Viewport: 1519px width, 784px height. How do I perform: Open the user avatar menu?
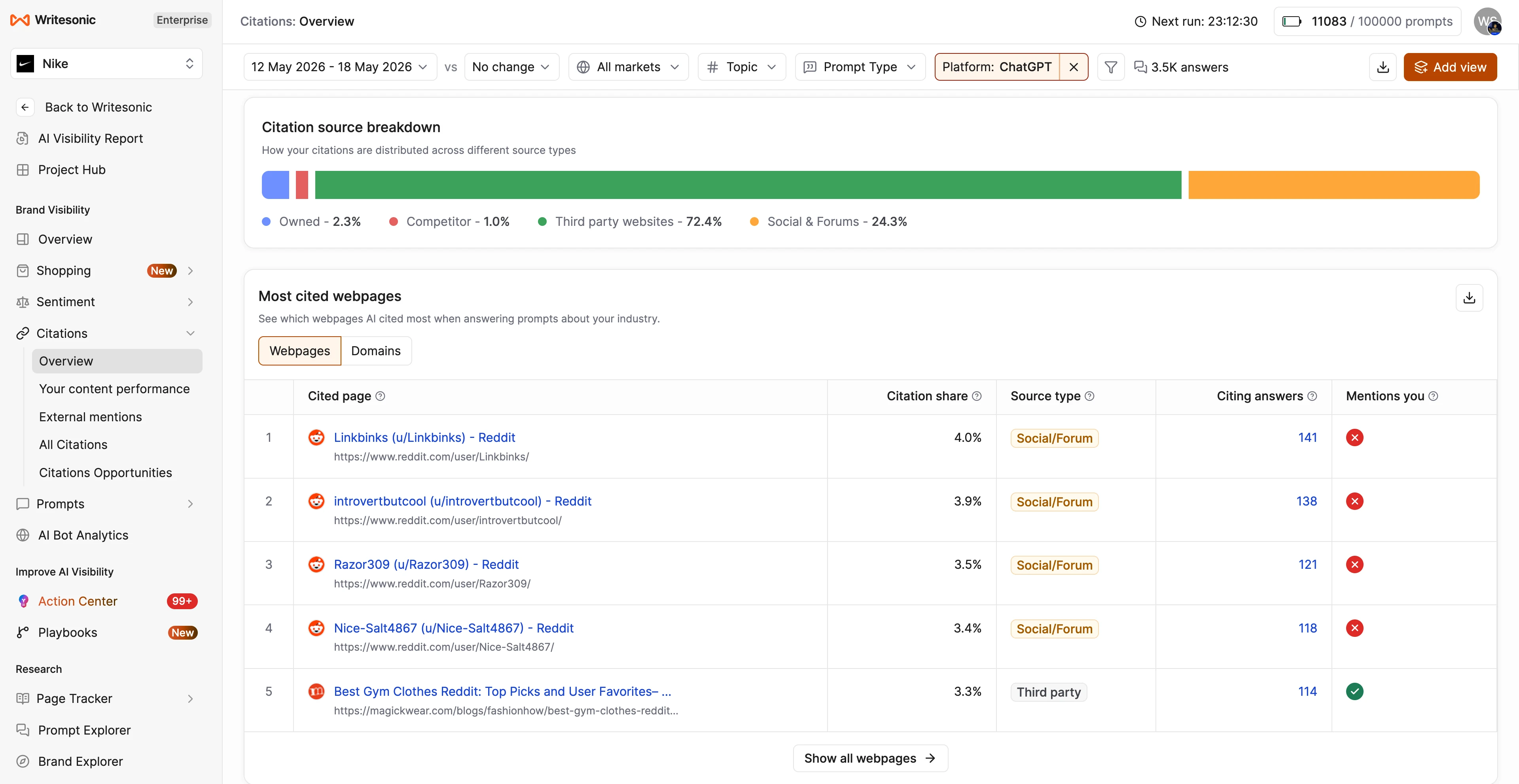(1488, 21)
